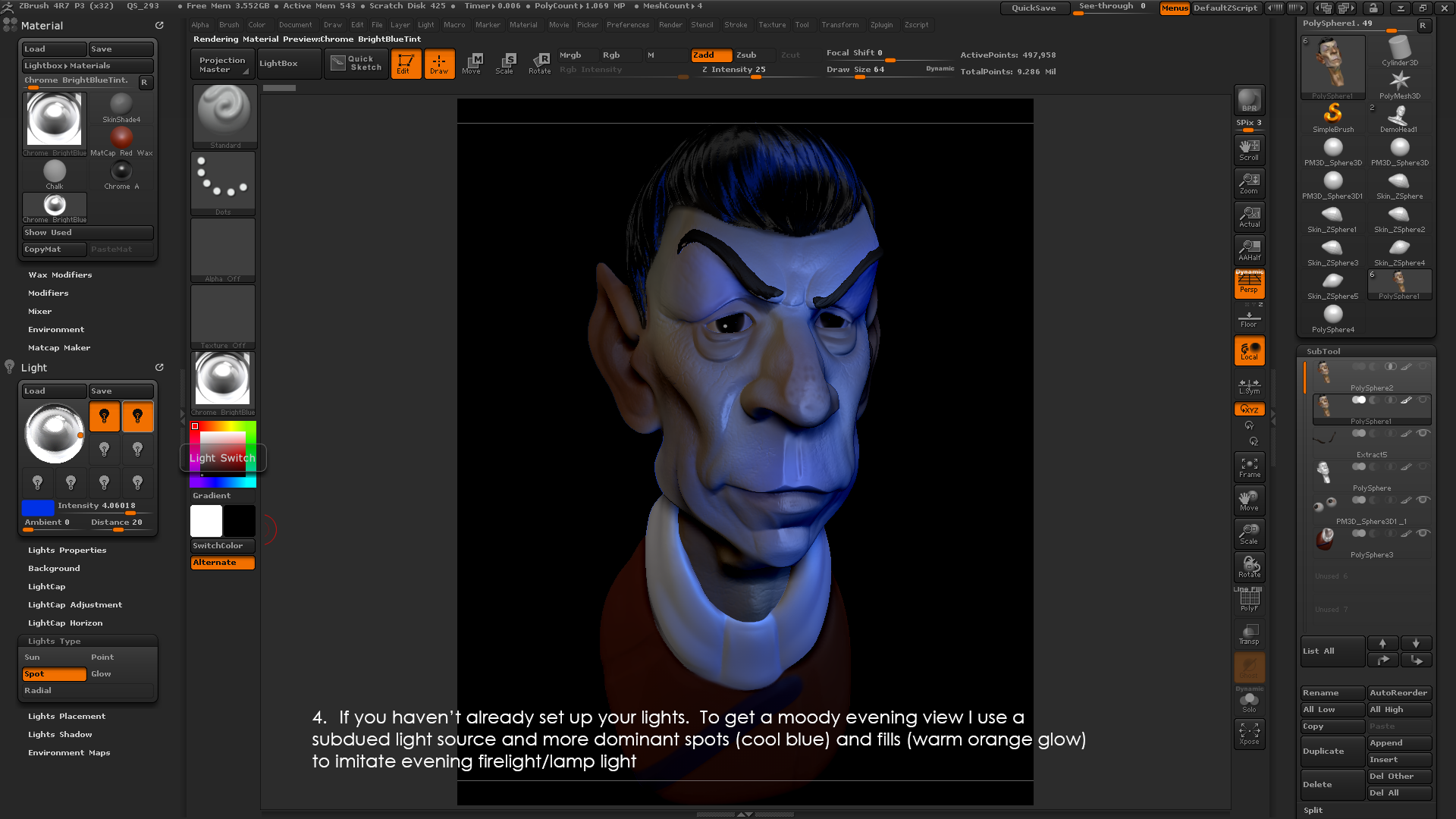Click the Duplicate subtool button
The width and height of the screenshot is (1456, 819).
tap(1332, 752)
